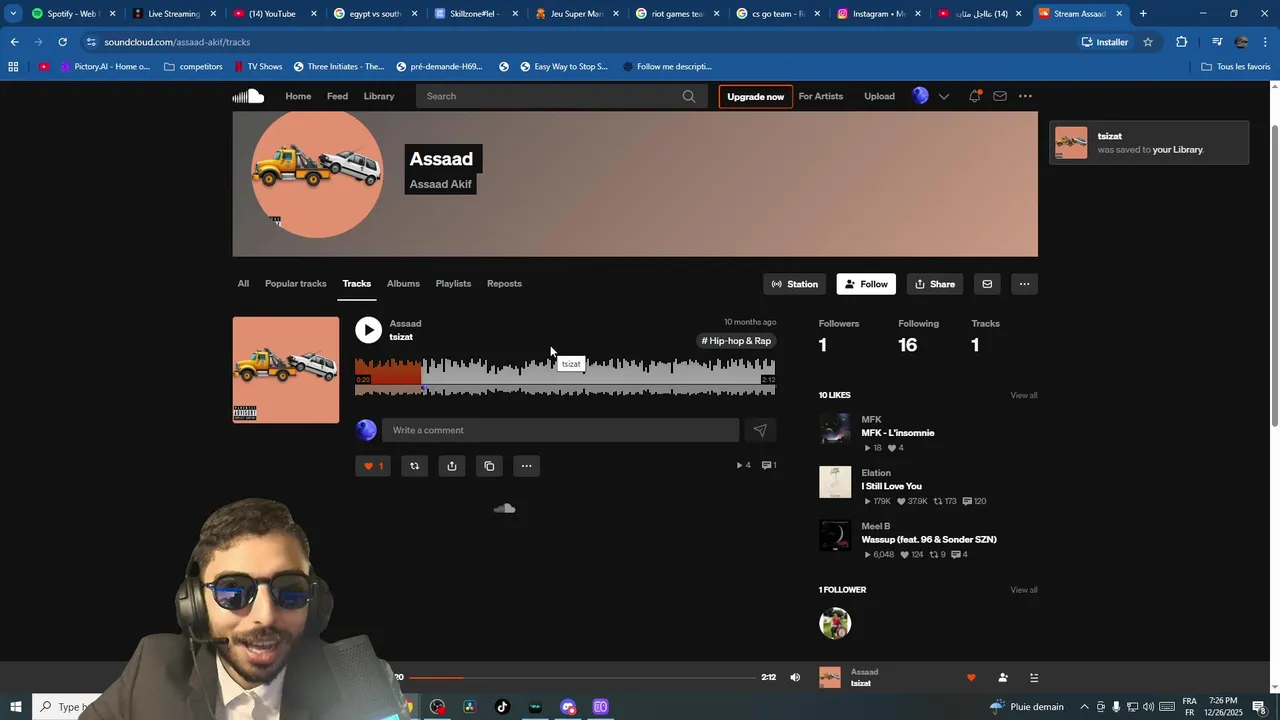Screen dimensions: 1280x720
Task: Switch to the Reposts tab
Action: click(x=504, y=284)
